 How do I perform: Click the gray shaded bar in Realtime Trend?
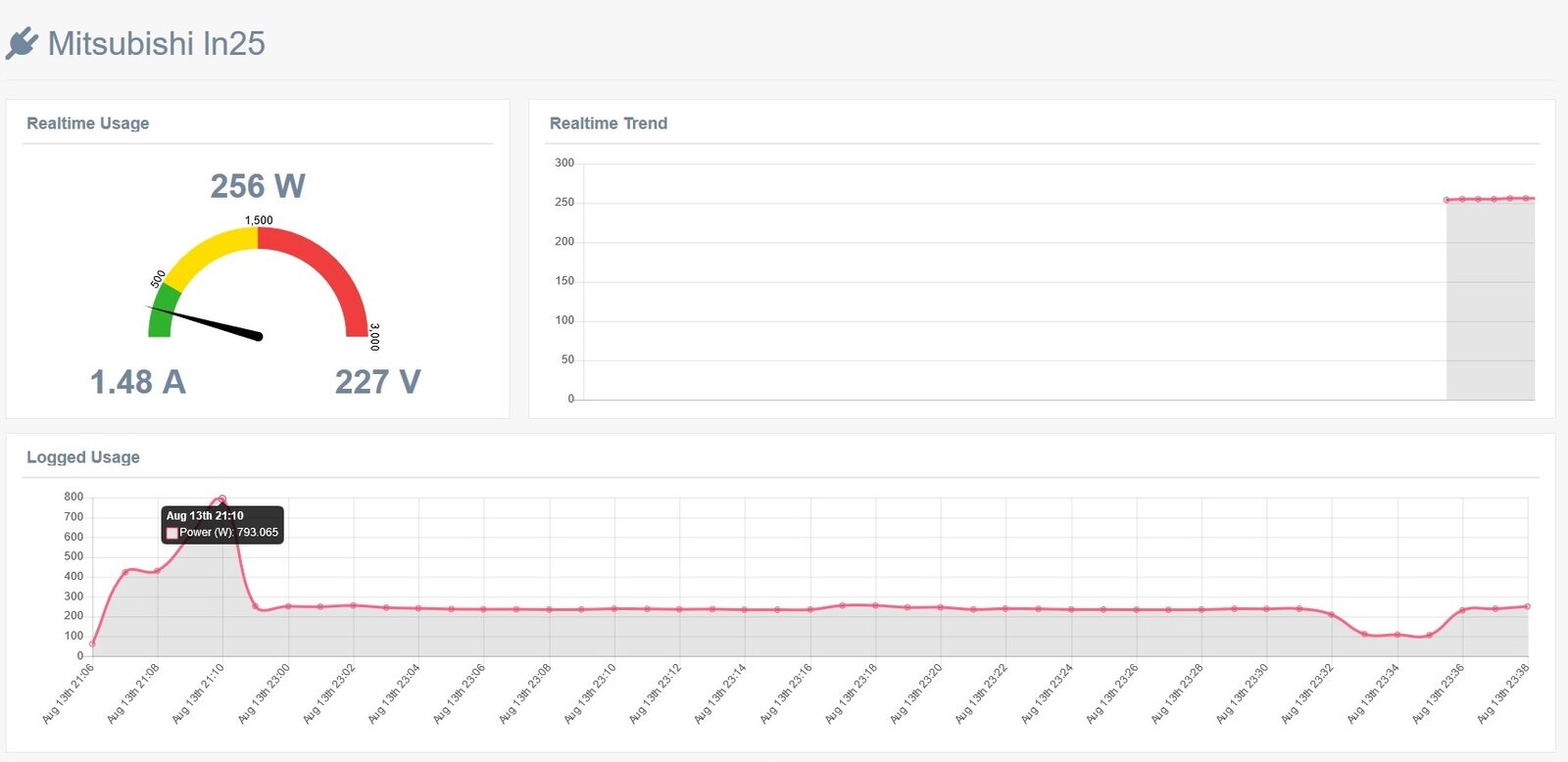(1491, 300)
